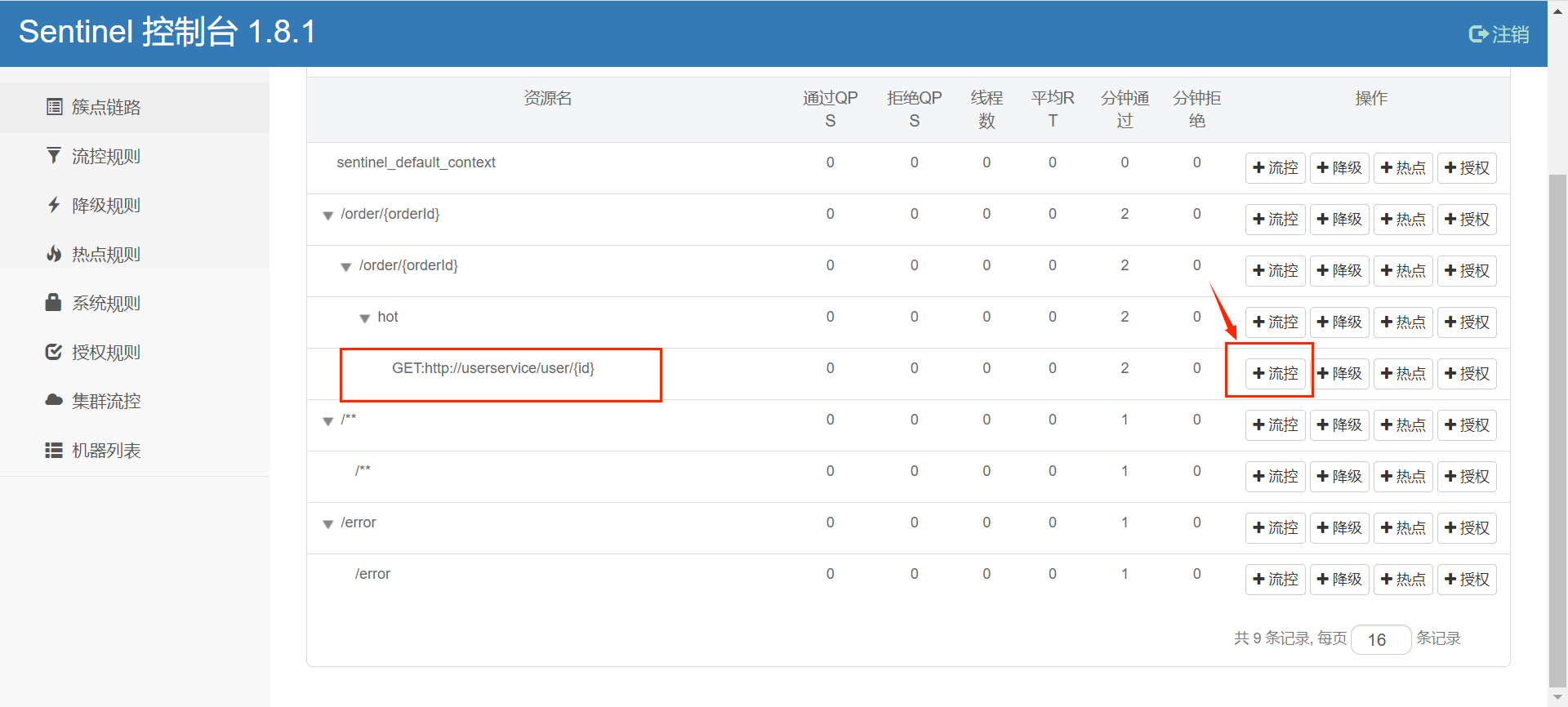1568x707 pixels.
Task: Click the 分钟通过 column header
Action: tap(1125, 109)
